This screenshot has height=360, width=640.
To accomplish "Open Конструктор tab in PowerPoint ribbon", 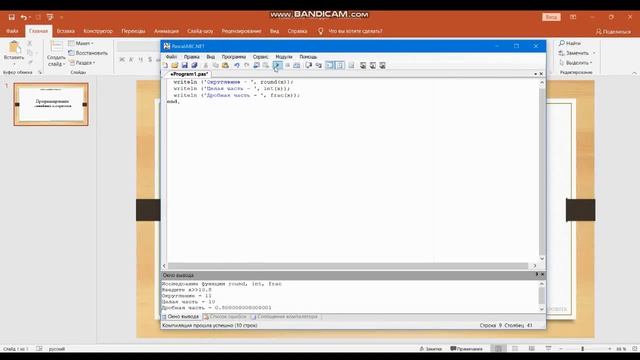I will click(98, 31).
